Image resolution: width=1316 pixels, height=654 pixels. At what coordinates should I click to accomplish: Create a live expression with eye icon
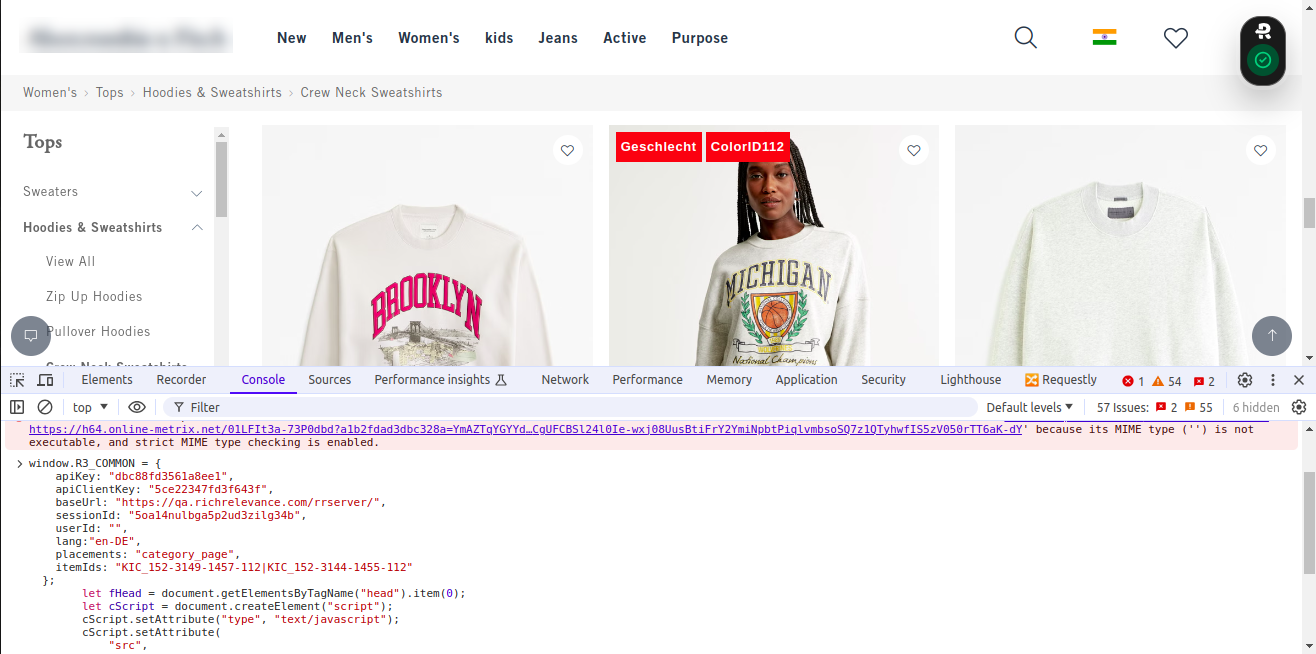tap(137, 407)
